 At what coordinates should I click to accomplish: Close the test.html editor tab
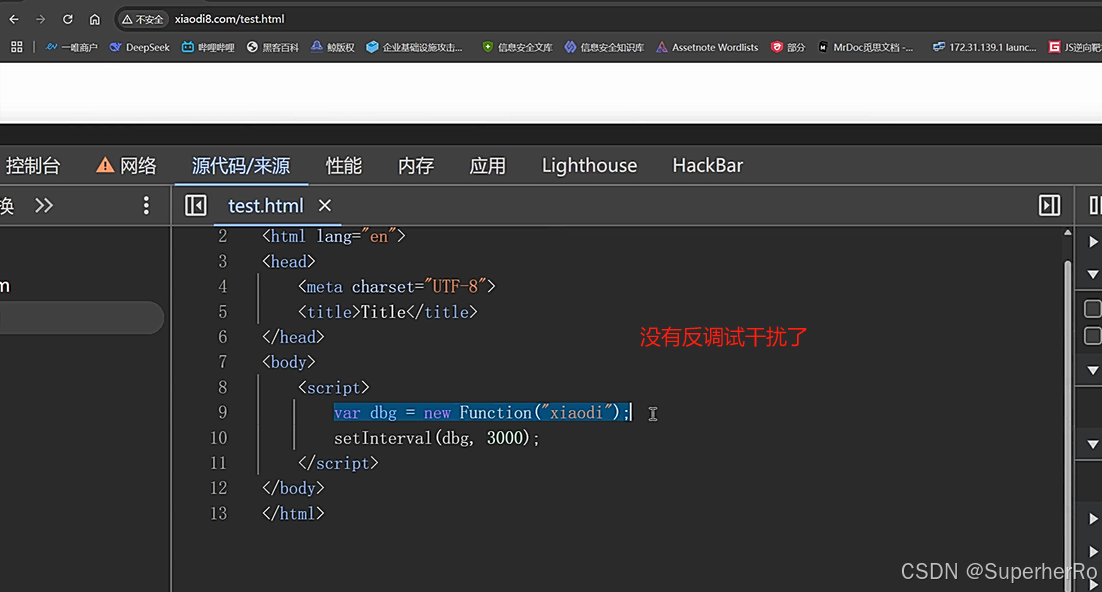coord(325,205)
